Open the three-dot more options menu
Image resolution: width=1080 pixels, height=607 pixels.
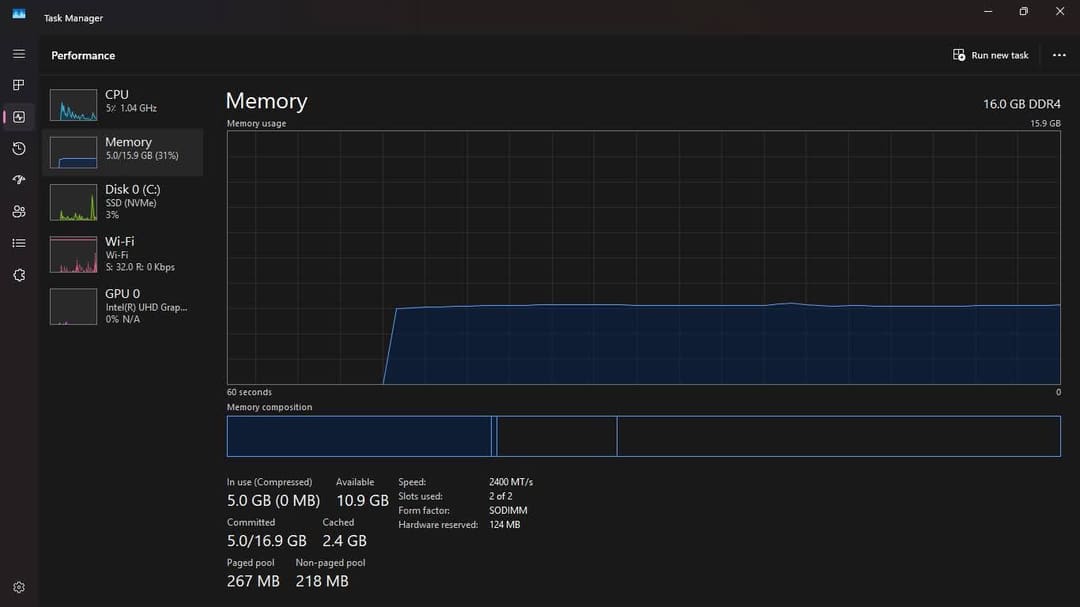click(1059, 55)
